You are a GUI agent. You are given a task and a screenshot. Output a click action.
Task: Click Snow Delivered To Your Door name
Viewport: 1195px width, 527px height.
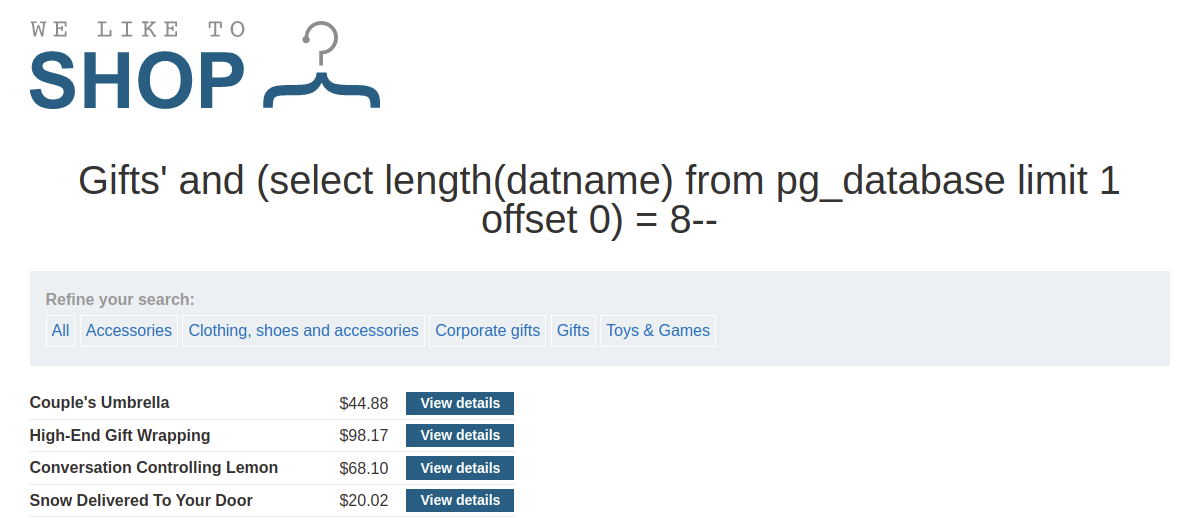[x=141, y=501]
